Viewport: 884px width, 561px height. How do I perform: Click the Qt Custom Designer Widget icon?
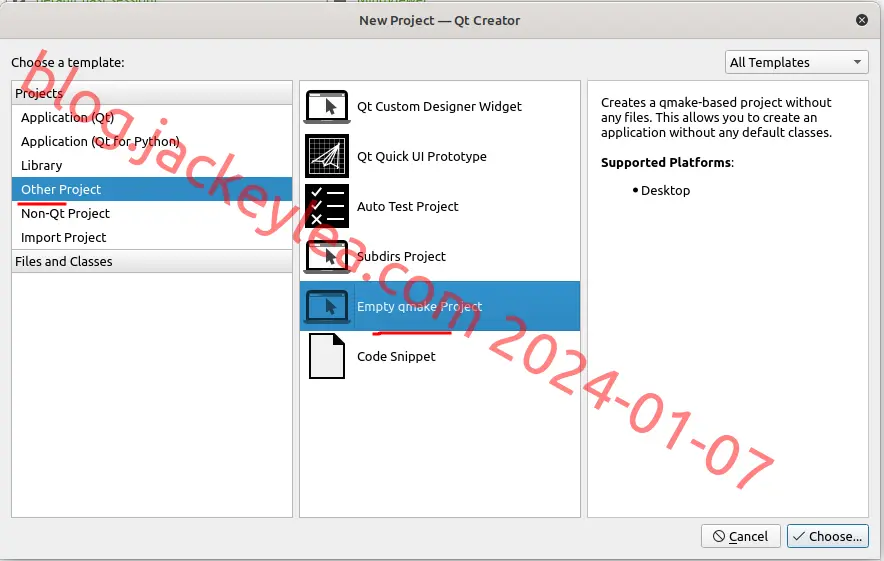327,107
